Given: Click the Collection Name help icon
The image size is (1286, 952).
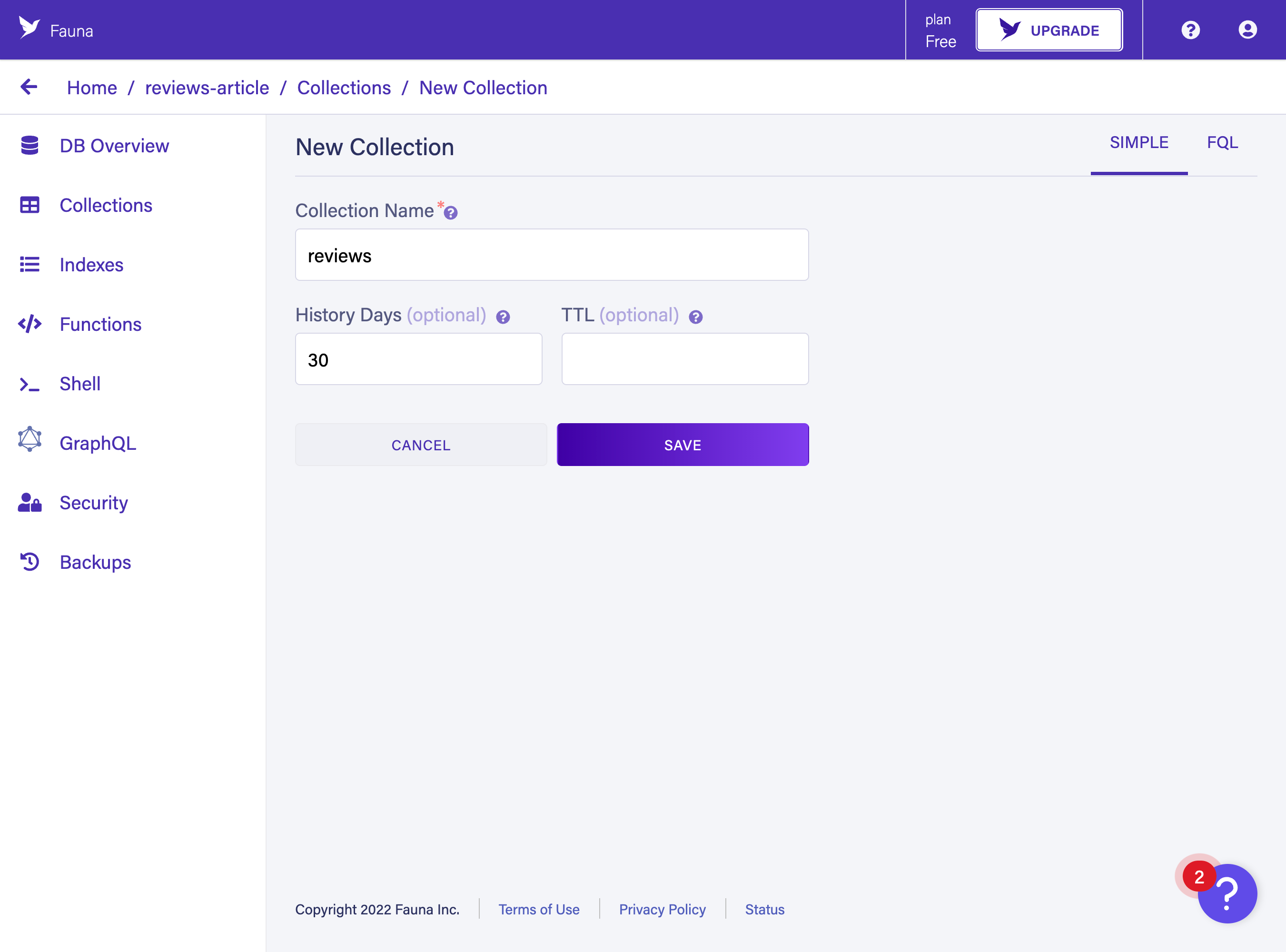Looking at the screenshot, I should (x=451, y=213).
